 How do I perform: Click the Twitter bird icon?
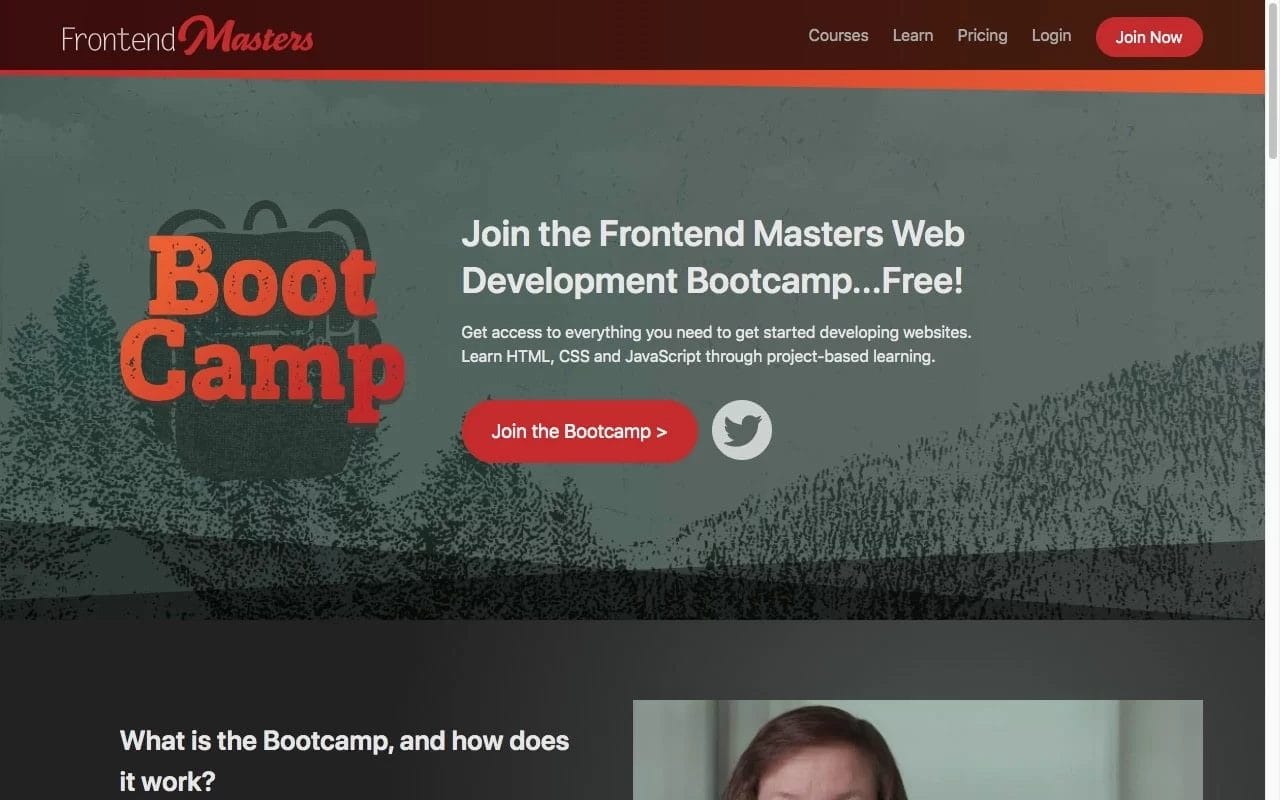pos(742,430)
